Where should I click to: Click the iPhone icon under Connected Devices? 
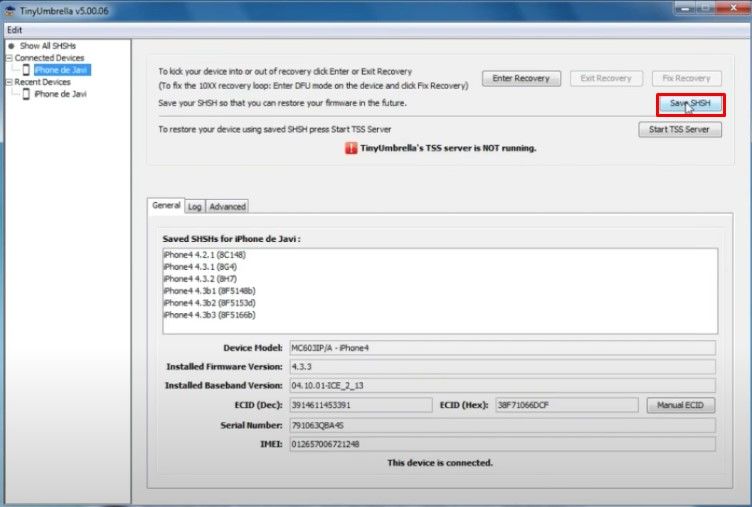[x=27, y=70]
